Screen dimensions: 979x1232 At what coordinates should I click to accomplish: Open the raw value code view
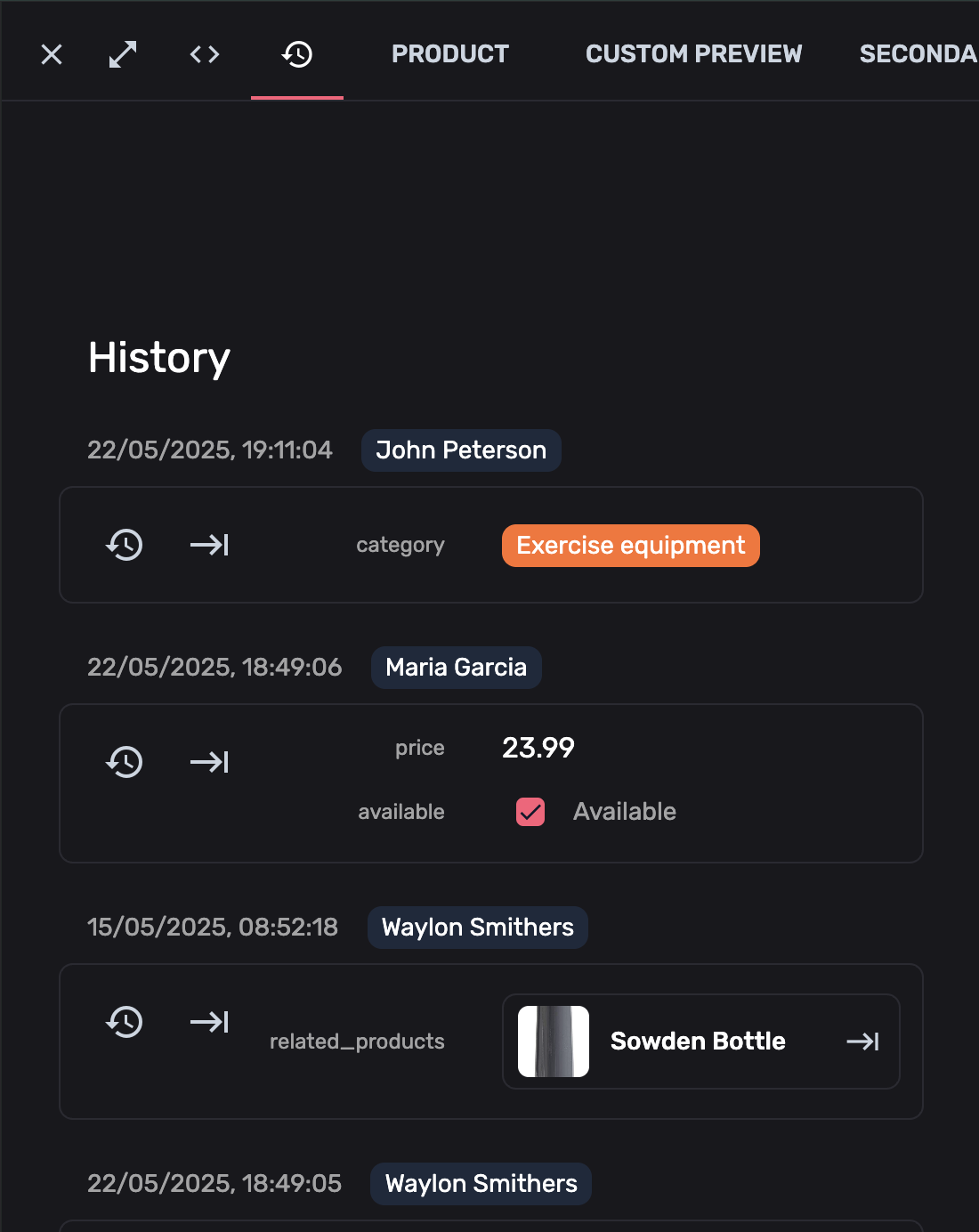204,54
